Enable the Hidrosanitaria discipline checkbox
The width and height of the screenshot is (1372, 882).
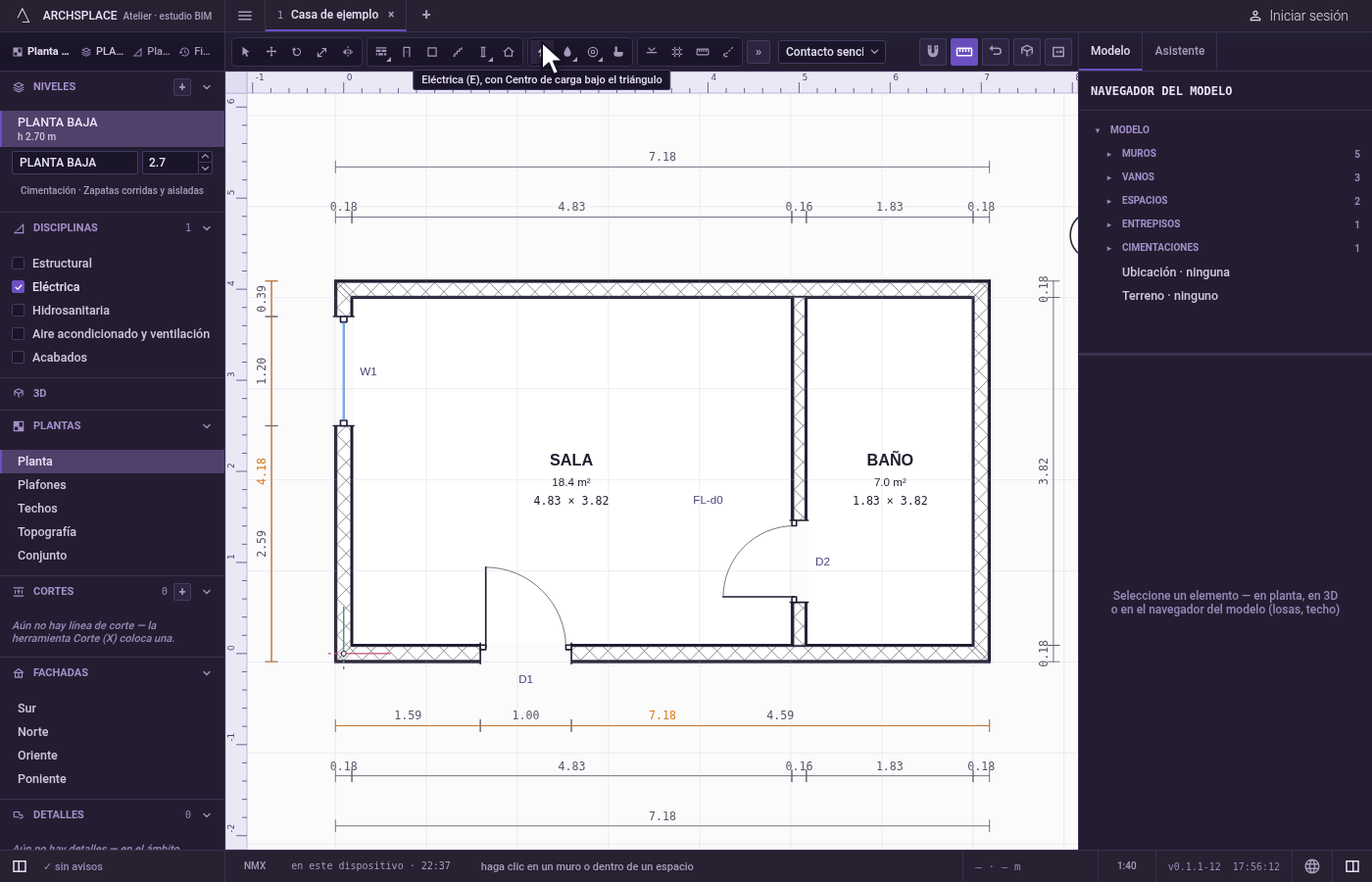[18, 311]
